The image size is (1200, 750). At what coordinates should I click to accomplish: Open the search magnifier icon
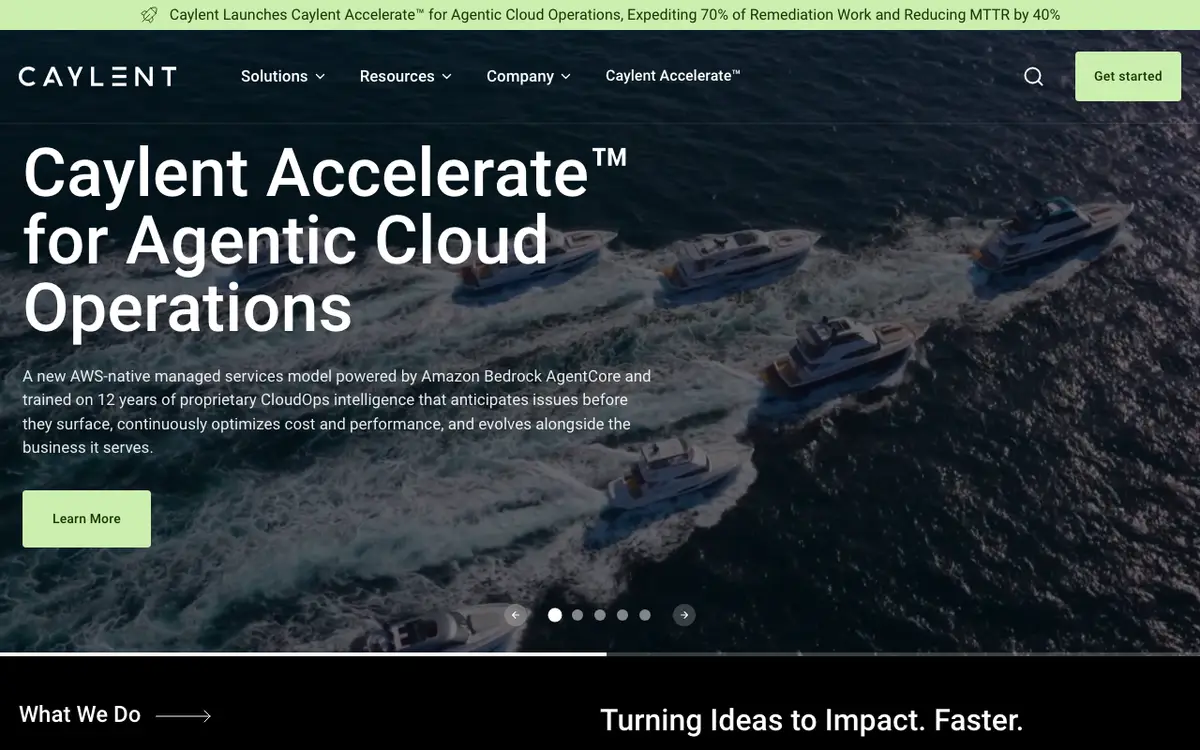(1033, 76)
